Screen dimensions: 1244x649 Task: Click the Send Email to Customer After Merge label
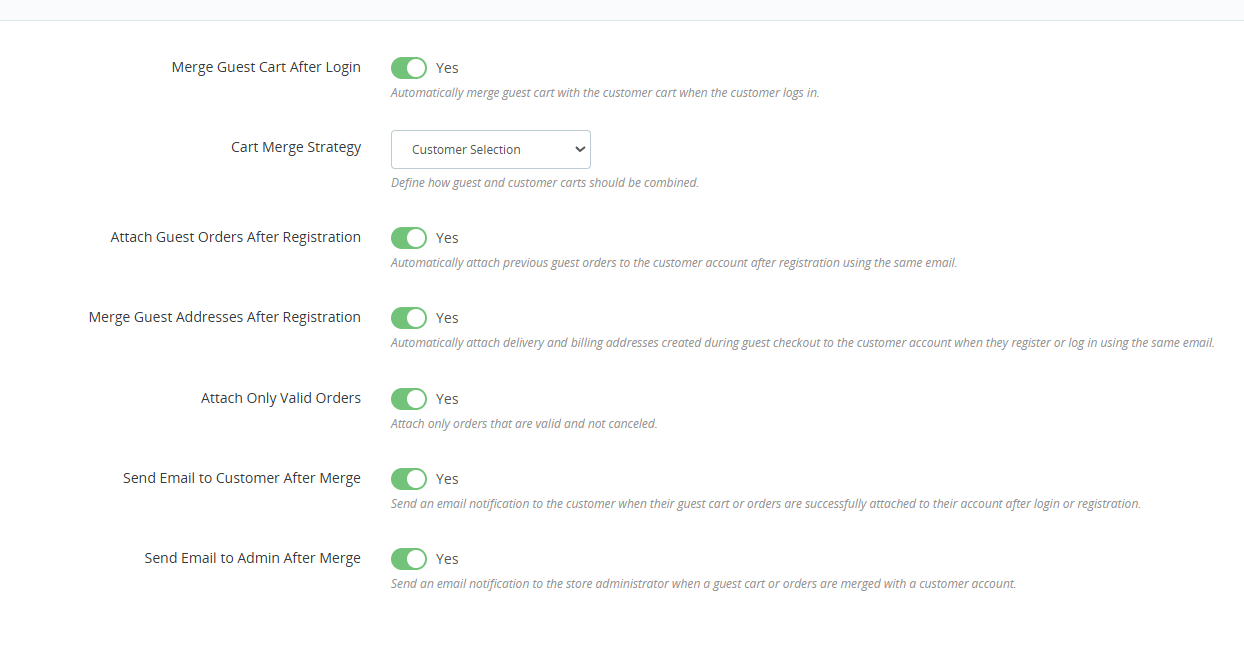tap(242, 478)
